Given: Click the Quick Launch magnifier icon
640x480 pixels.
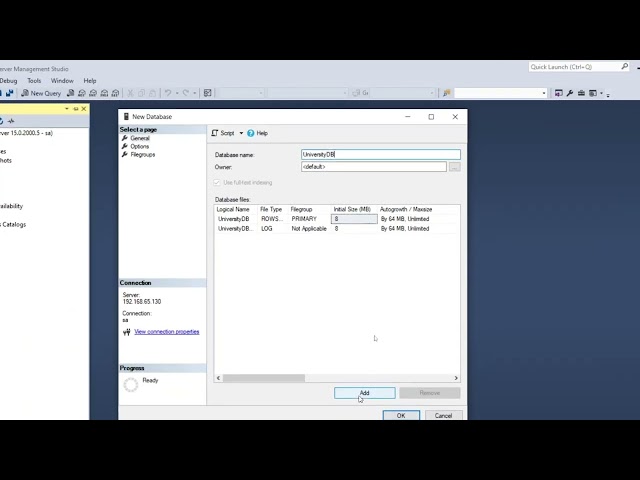Looking at the screenshot, I should coord(624,66).
